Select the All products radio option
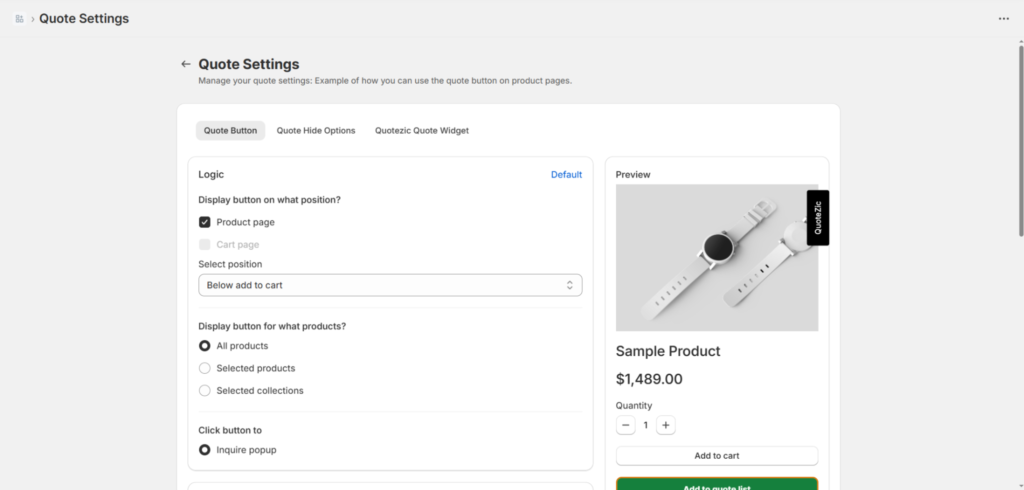 tap(205, 346)
